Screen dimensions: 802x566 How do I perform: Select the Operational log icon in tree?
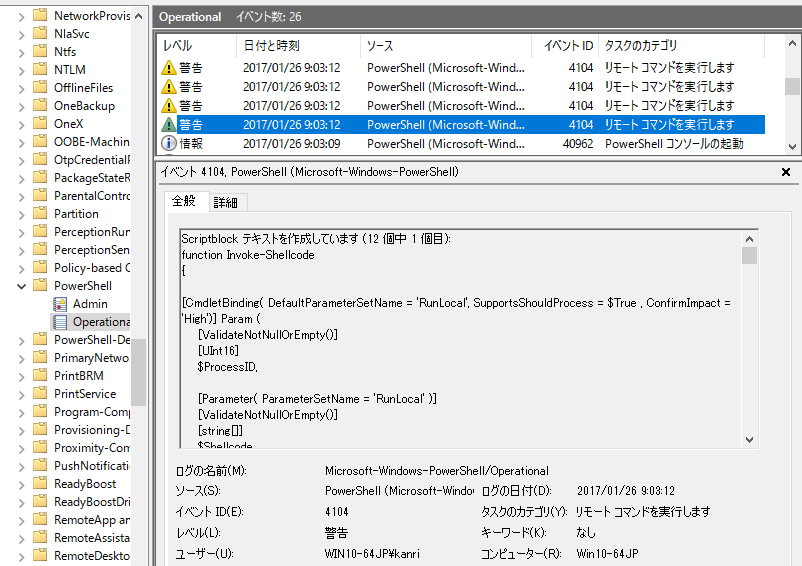pos(60,322)
